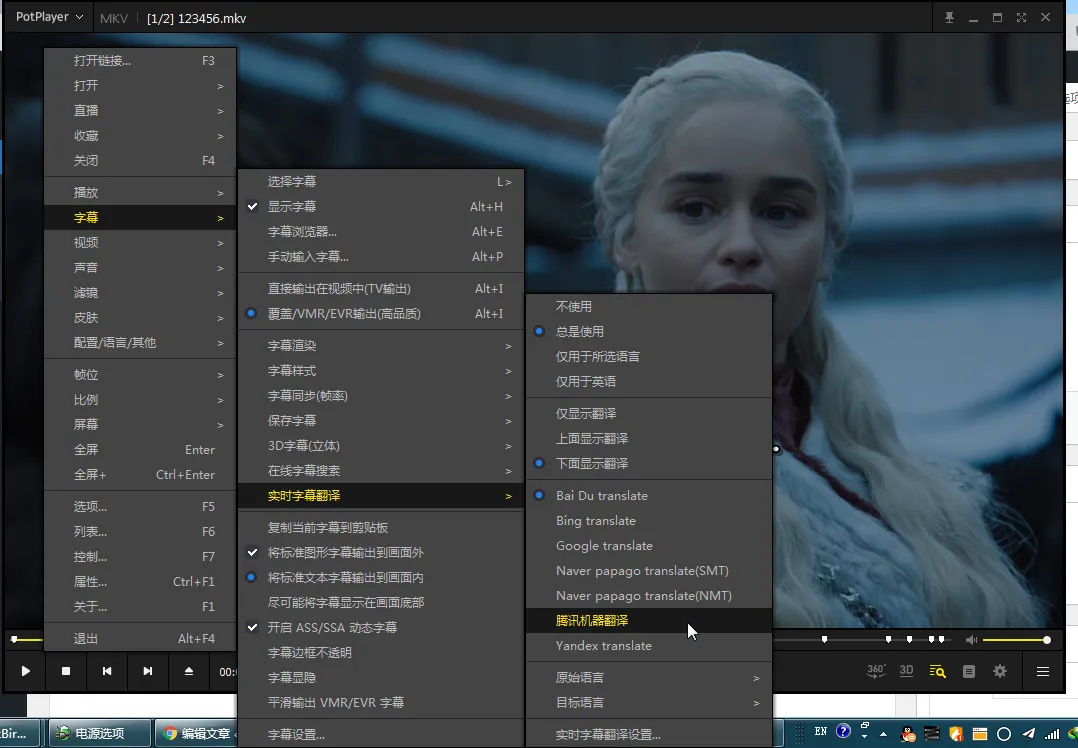Click 打开链接... menu item
This screenshot has width=1078, height=748.
[x=140, y=60]
